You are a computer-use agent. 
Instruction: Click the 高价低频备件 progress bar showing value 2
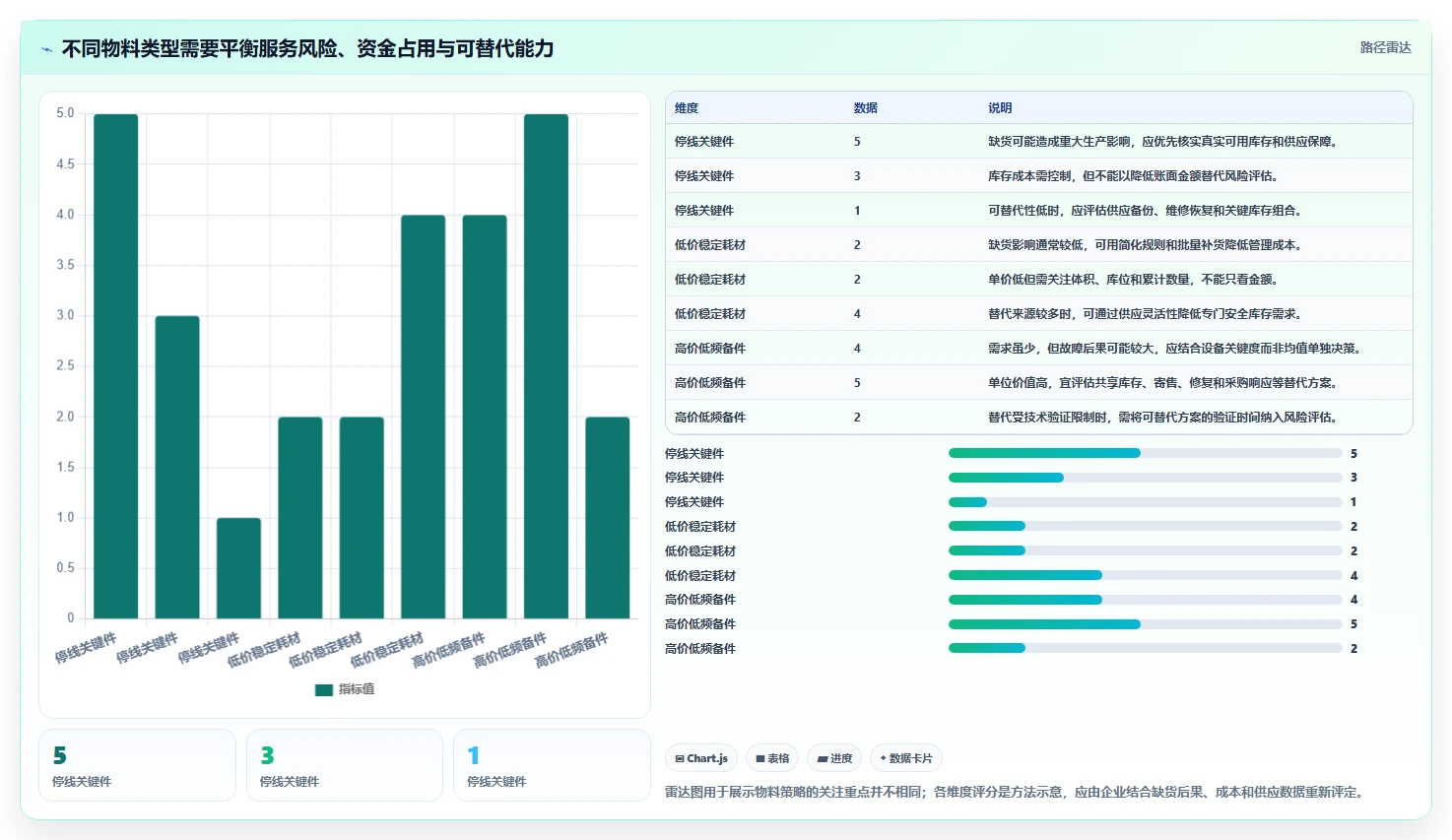click(x=1145, y=648)
